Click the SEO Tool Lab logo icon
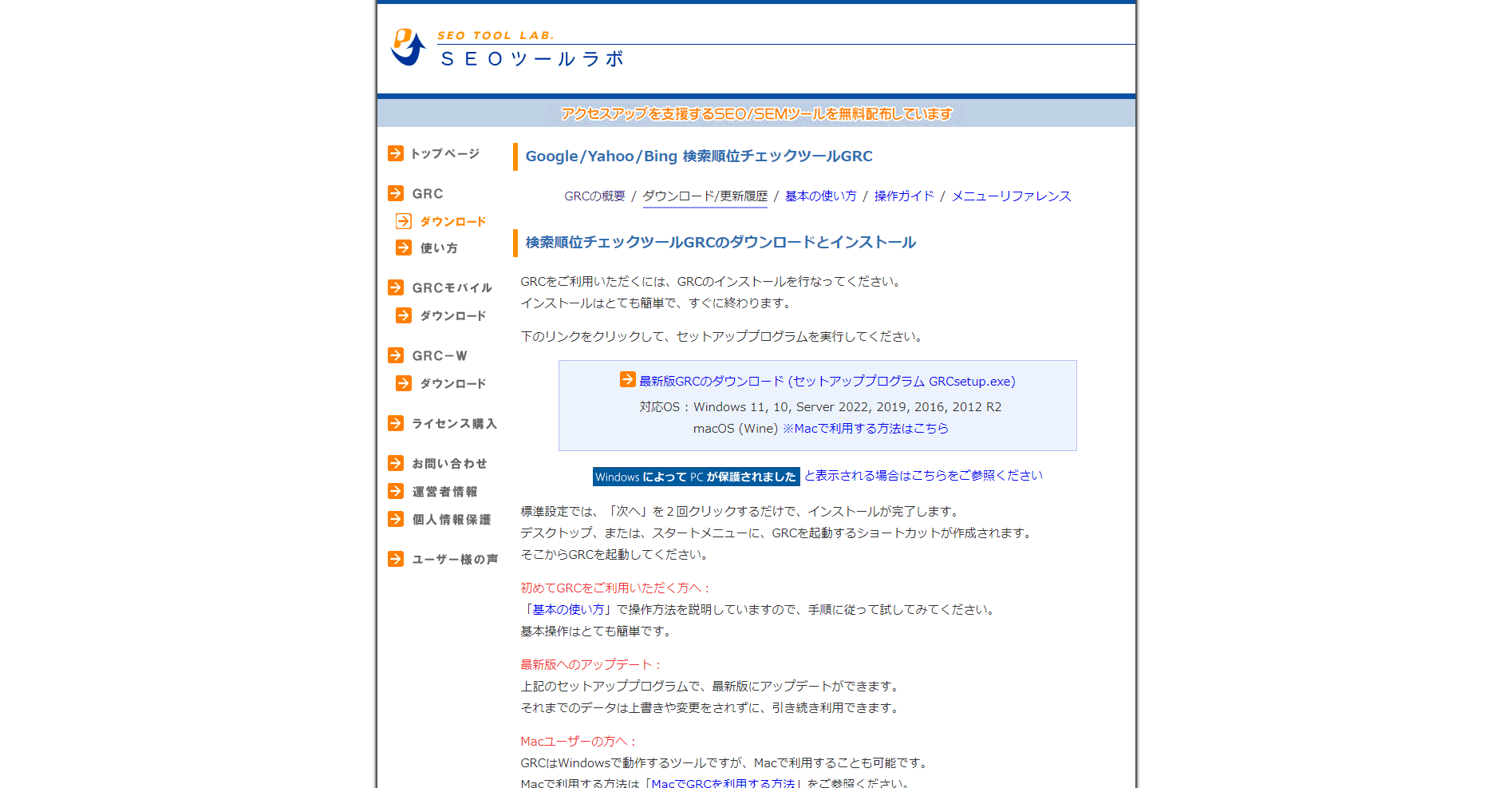 [408, 47]
